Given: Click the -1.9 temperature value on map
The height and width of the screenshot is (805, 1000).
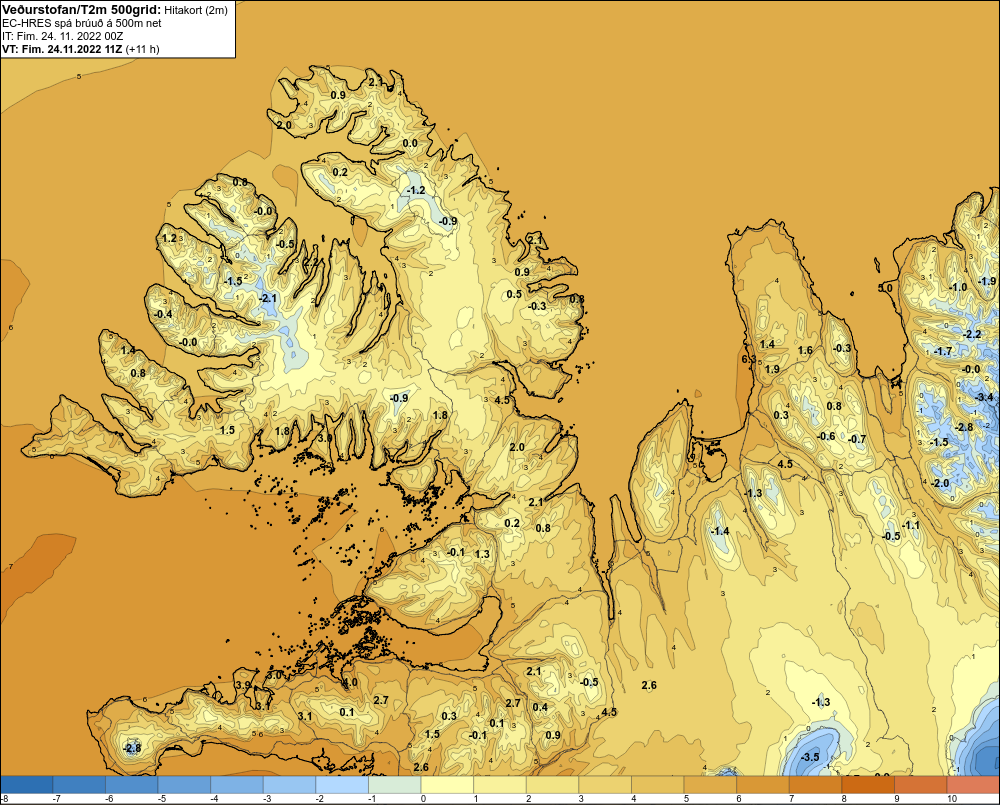Looking at the screenshot, I should pos(988,281).
